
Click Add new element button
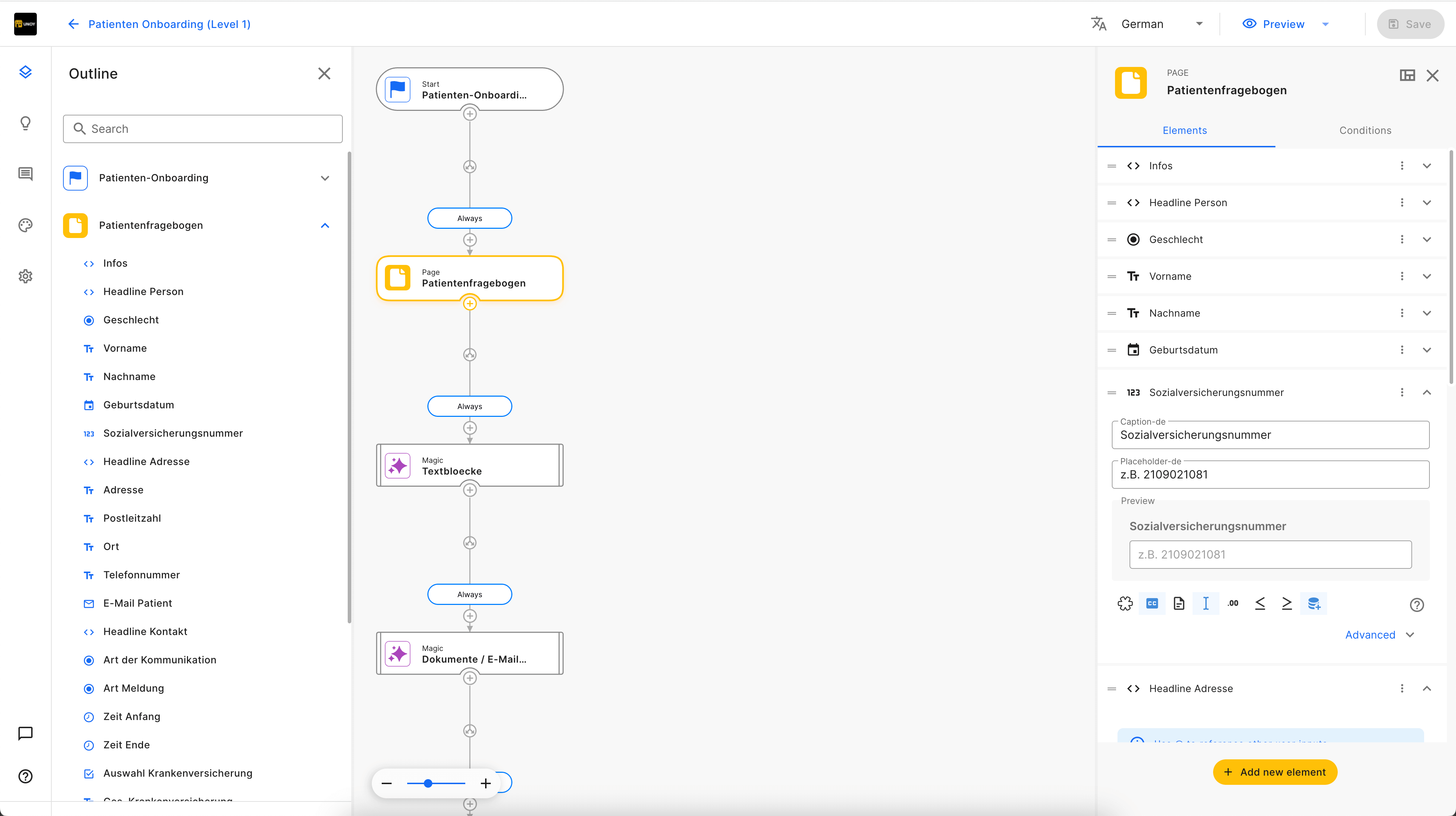(1275, 772)
